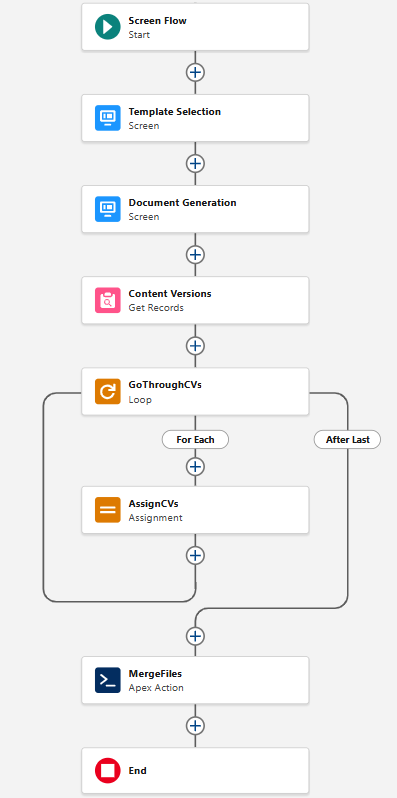Add element between MergeFiles and End
The height and width of the screenshot is (798, 397).
click(x=195, y=725)
